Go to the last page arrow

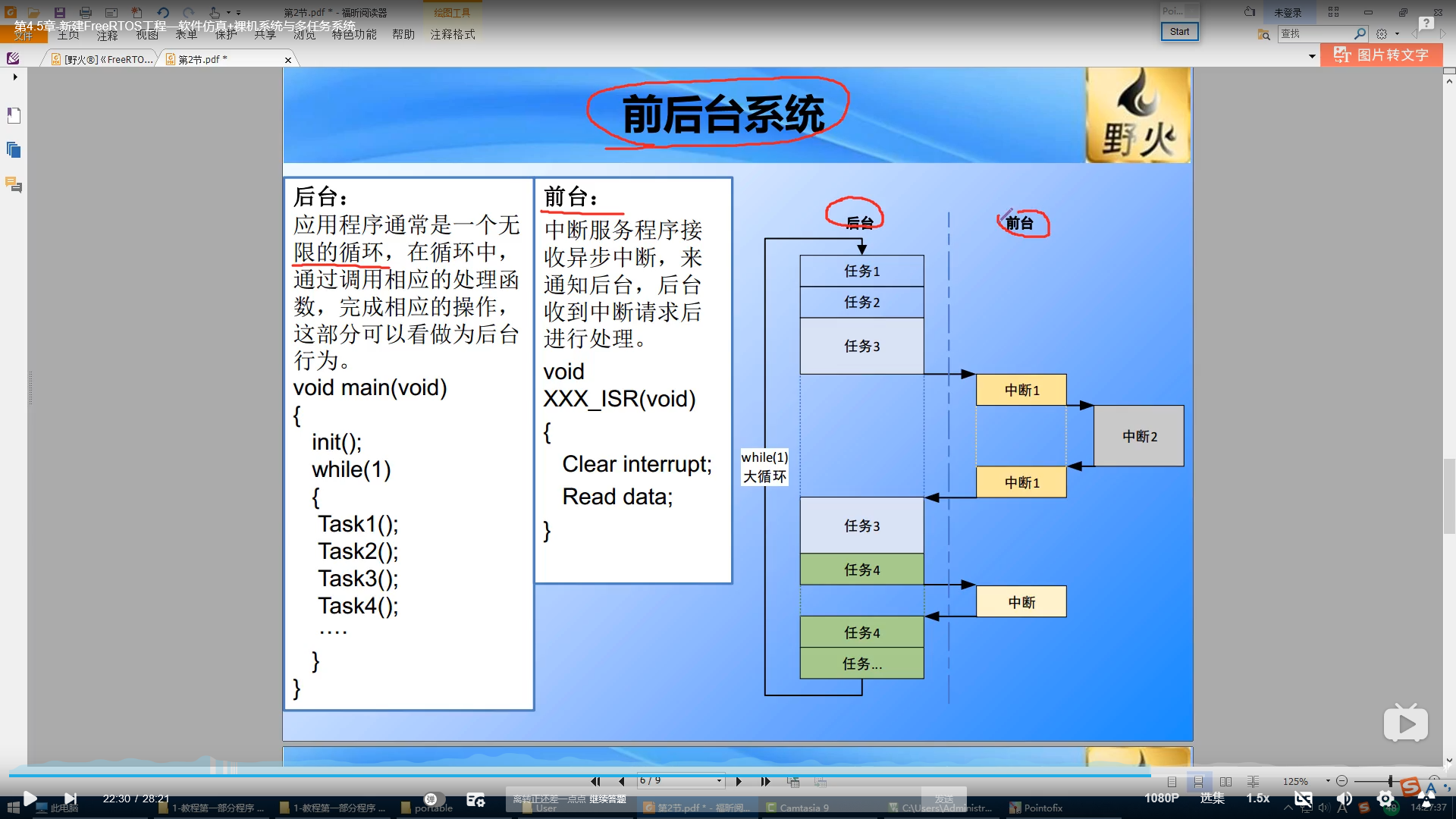pyautogui.click(x=765, y=781)
